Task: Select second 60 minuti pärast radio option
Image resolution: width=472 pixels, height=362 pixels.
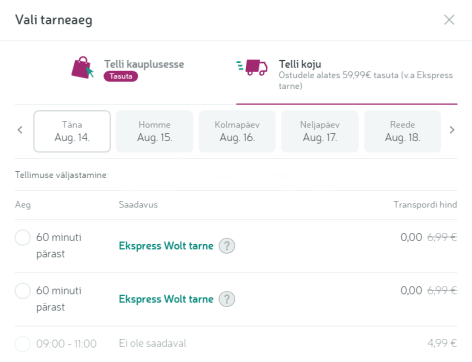Action: click(x=23, y=291)
